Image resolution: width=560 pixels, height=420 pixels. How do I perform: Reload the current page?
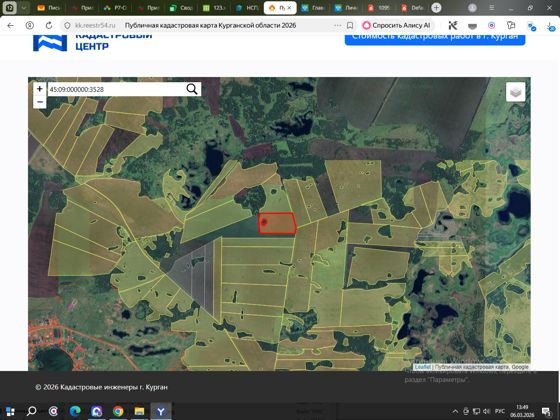click(x=49, y=25)
